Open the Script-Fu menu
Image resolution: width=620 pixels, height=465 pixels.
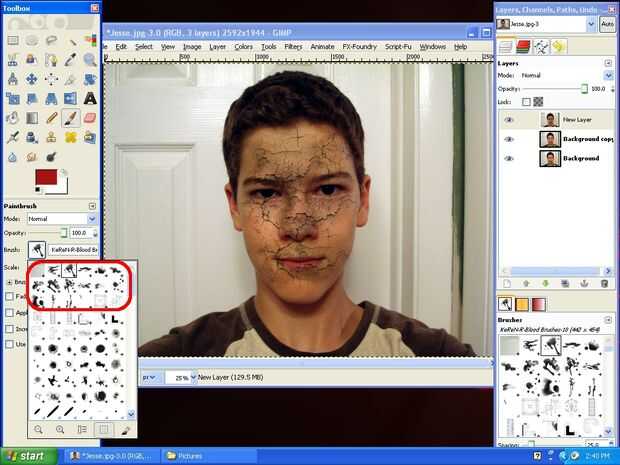pyautogui.click(x=398, y=47)
